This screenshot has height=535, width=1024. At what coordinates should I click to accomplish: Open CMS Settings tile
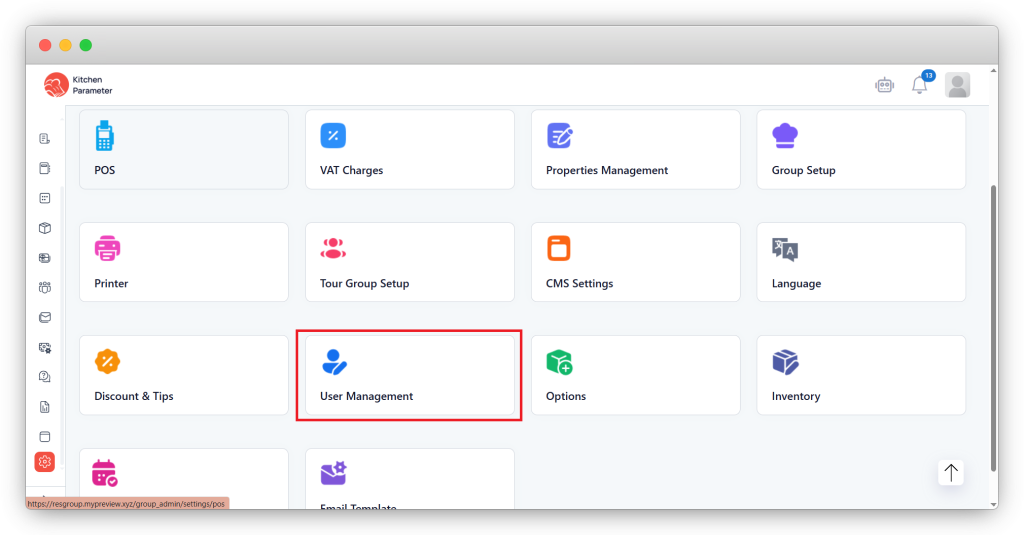pos(635,262)
